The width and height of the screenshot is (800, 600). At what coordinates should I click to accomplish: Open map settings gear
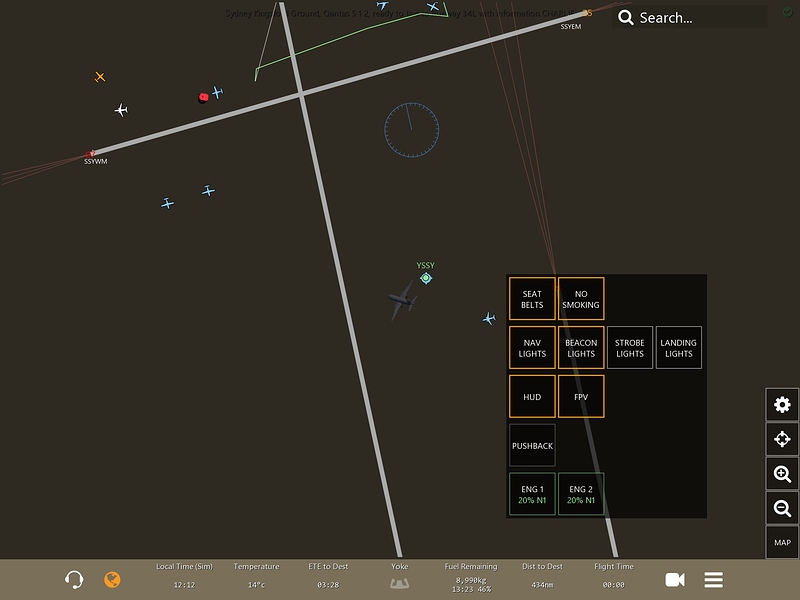point(782,405)
